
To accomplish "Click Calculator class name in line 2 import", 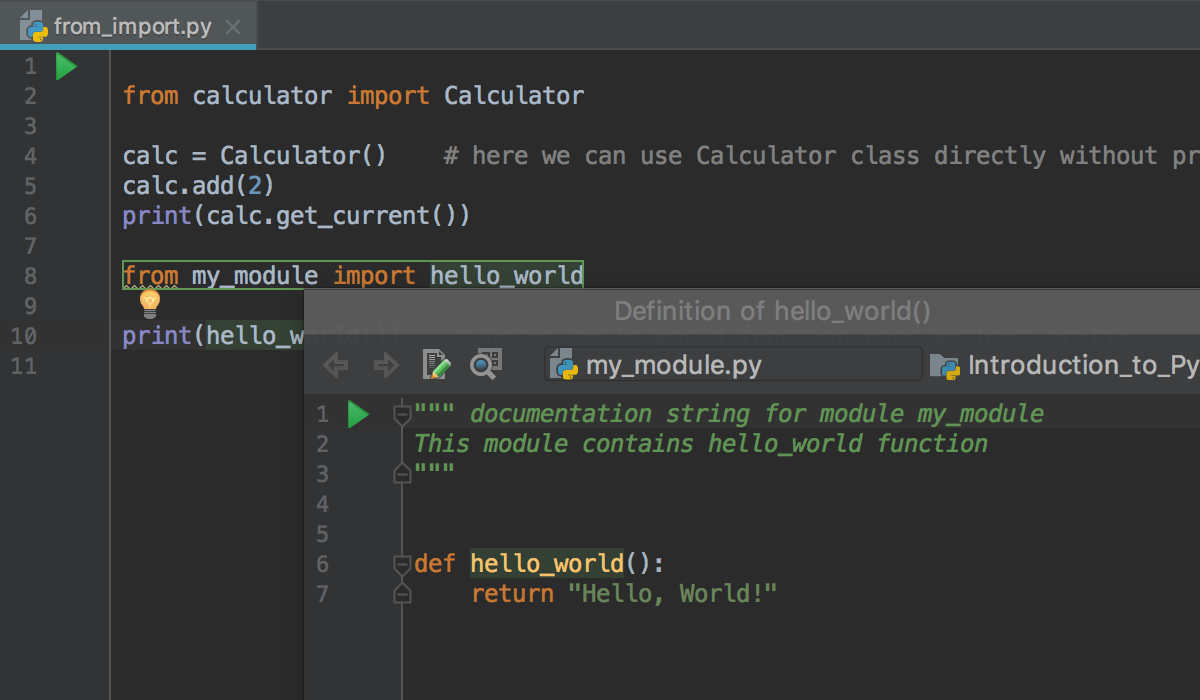I will 514,96.
